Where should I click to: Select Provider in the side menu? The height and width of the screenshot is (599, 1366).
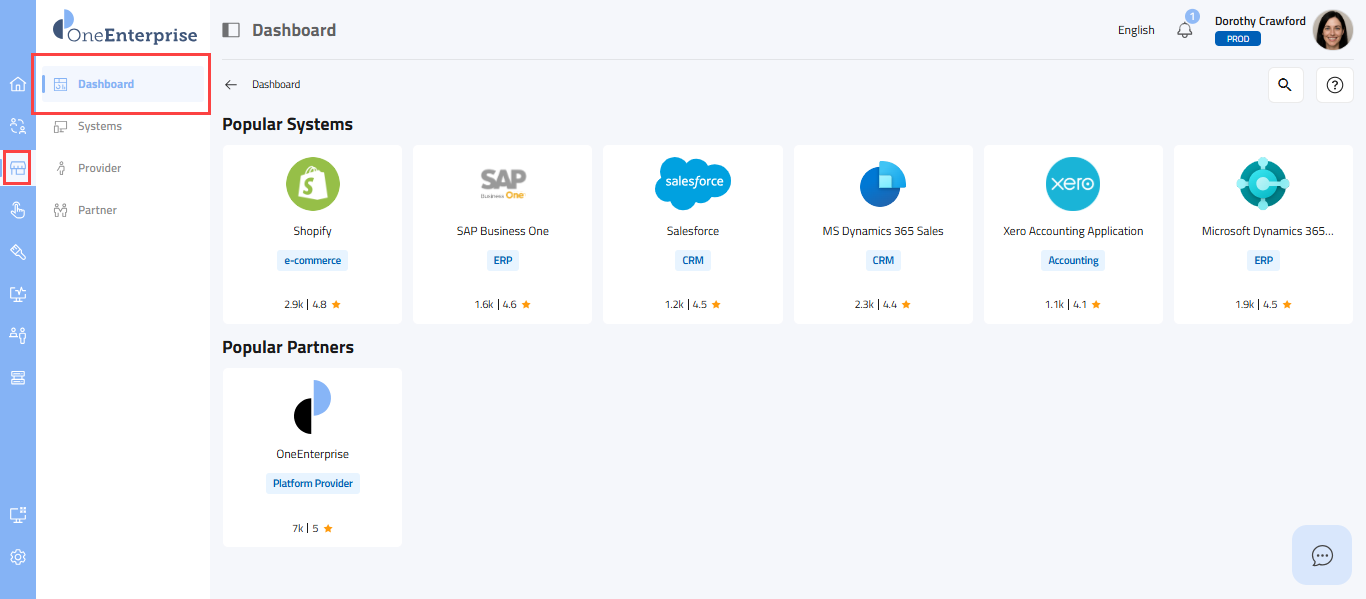100,168
